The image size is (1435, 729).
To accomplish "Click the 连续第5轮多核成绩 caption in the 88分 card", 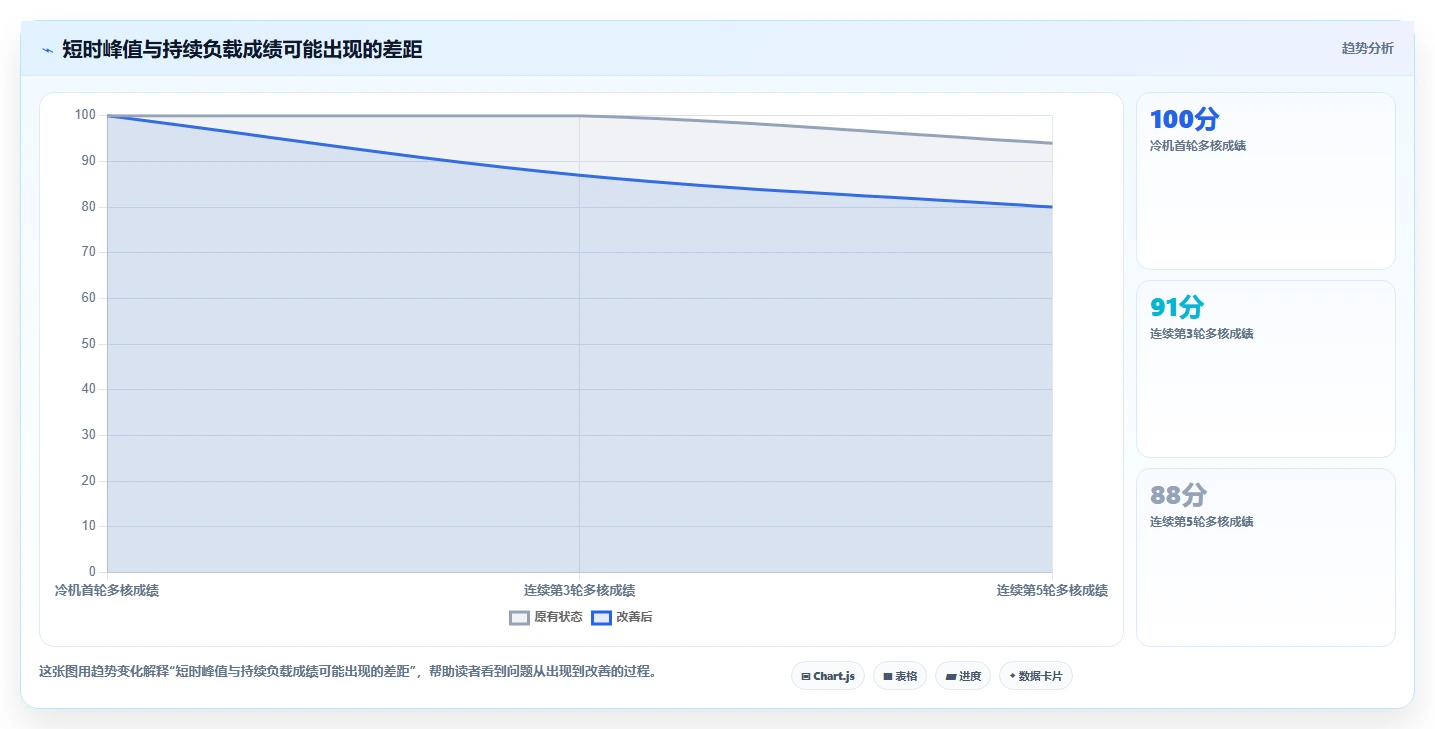I will (1201, 522).
